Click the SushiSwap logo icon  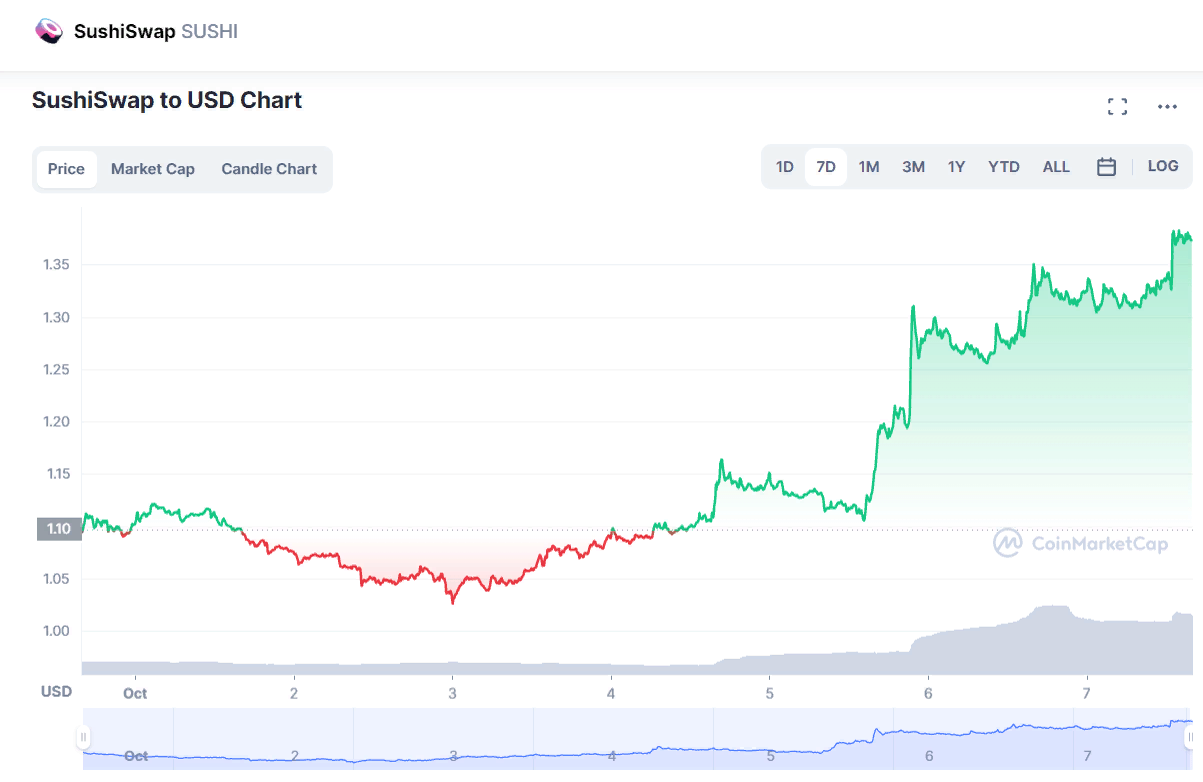pos(48,31)
